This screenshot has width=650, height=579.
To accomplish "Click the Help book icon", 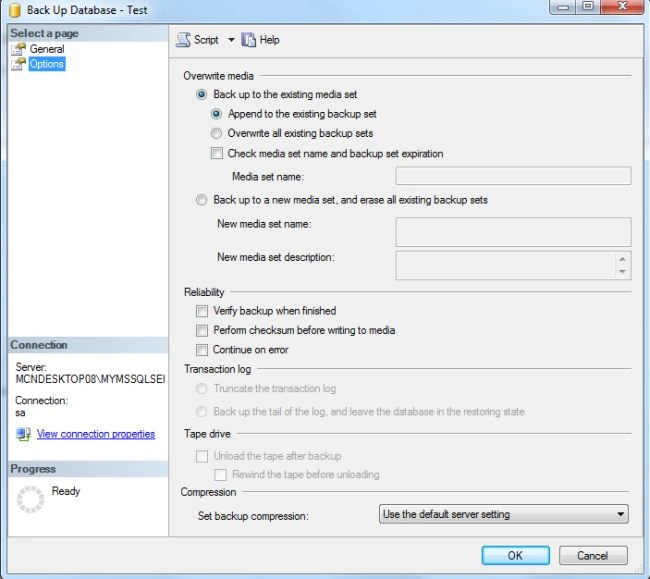I will coord(248,40).
